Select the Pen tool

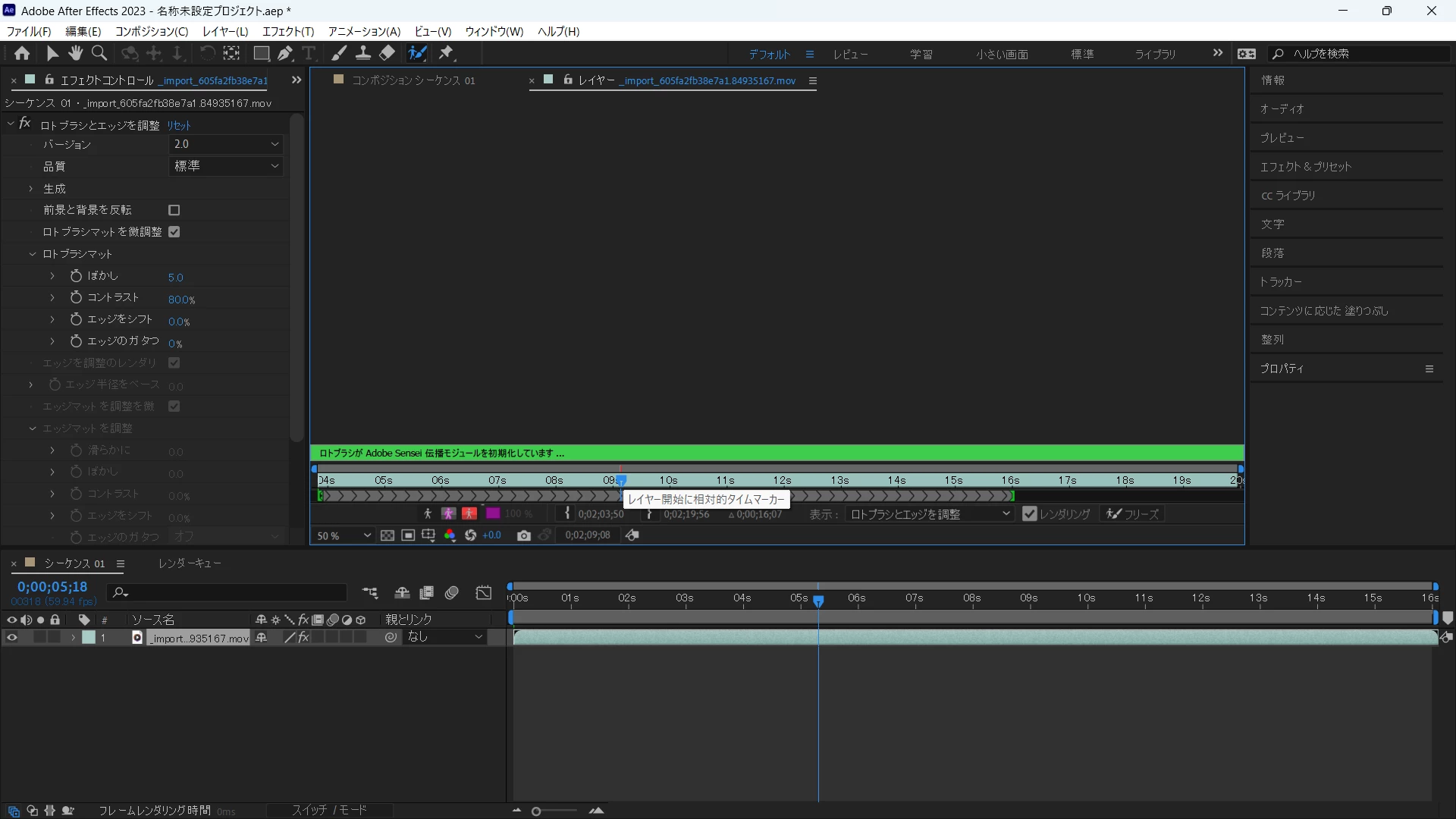tap(284, 53)
